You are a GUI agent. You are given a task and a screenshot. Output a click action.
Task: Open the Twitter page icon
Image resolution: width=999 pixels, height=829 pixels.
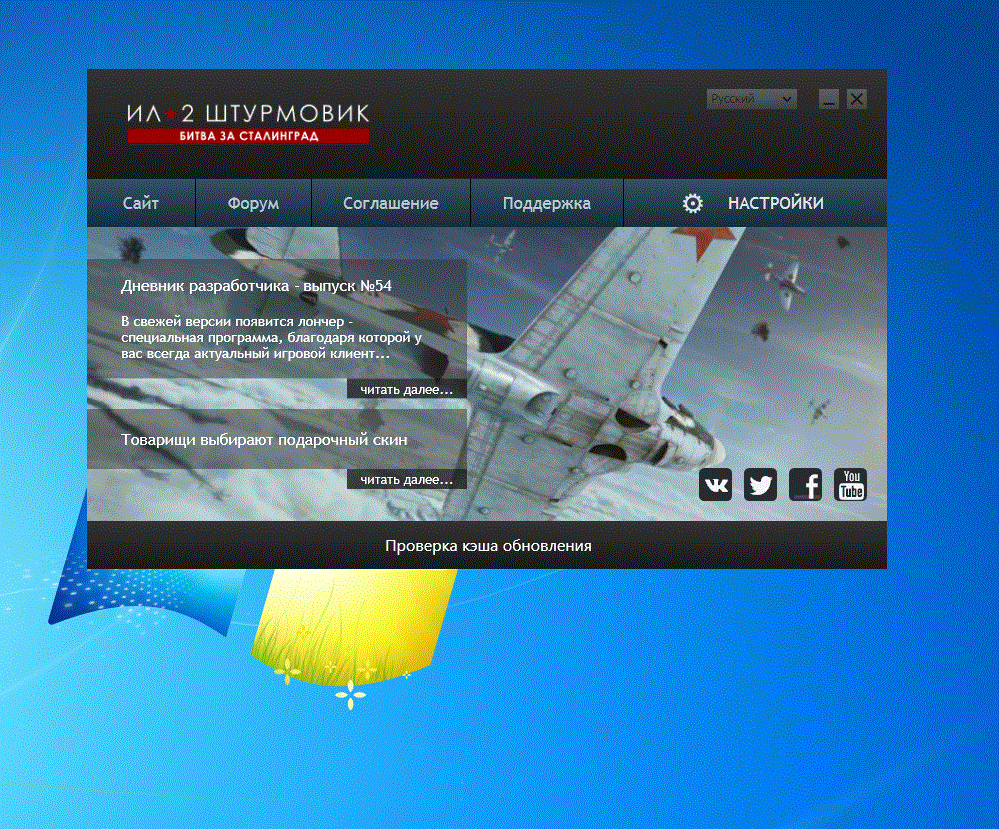pos(760,485)
